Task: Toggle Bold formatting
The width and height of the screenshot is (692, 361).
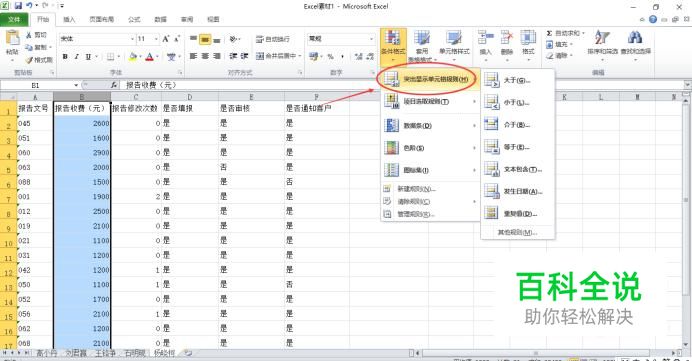Action: 65,56
